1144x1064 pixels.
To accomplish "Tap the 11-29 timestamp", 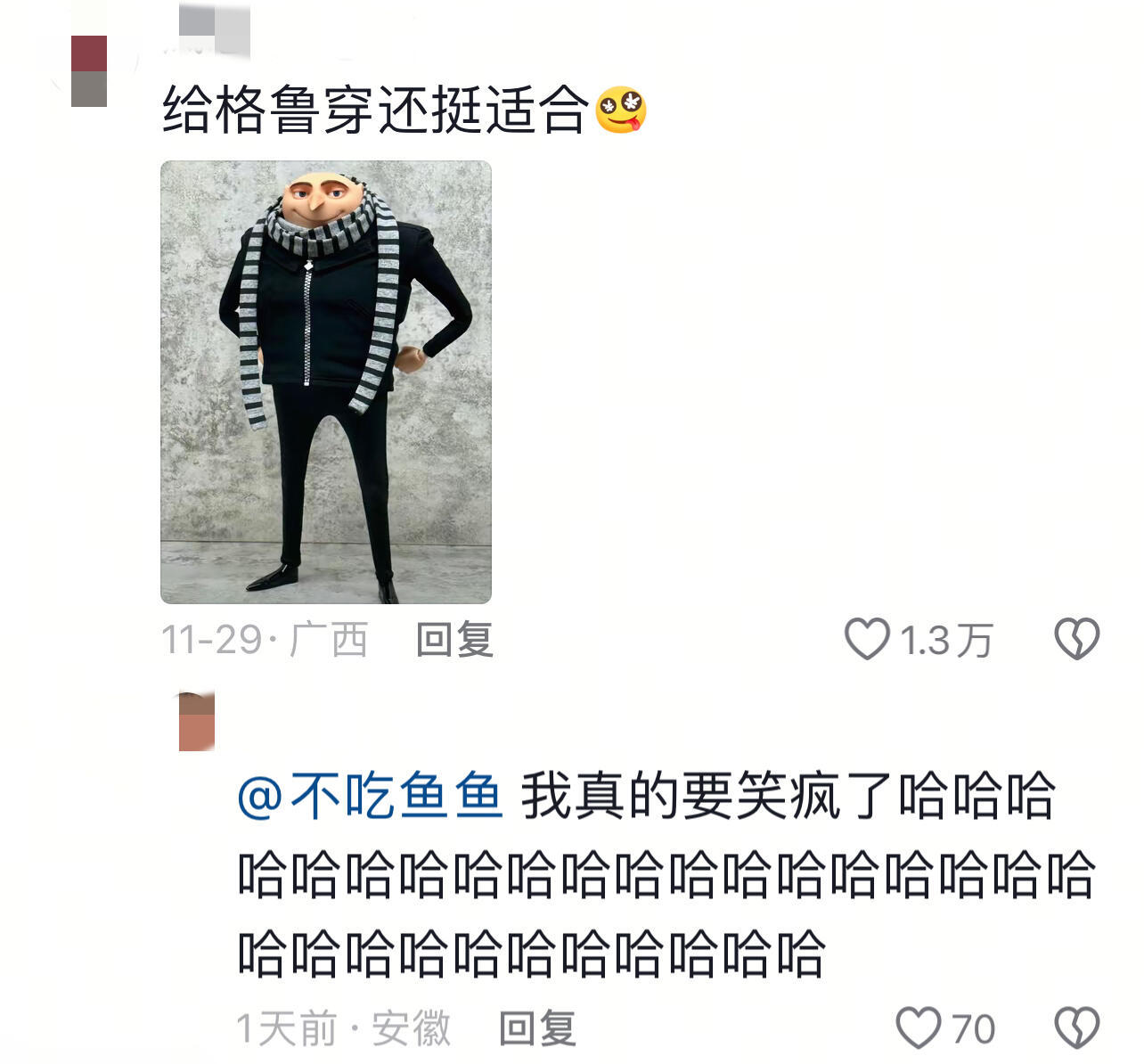I will 211,640.
